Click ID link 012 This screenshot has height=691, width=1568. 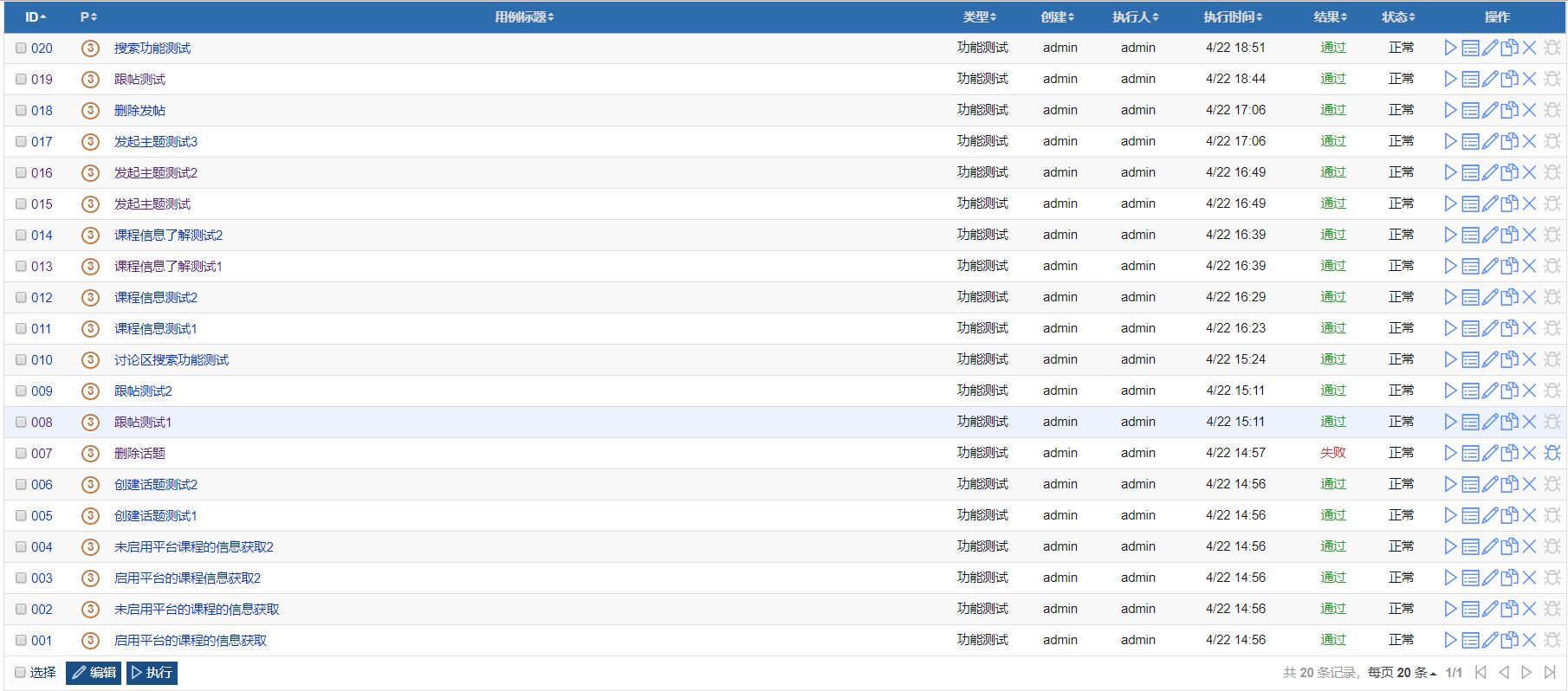click(x=42, y=298)
